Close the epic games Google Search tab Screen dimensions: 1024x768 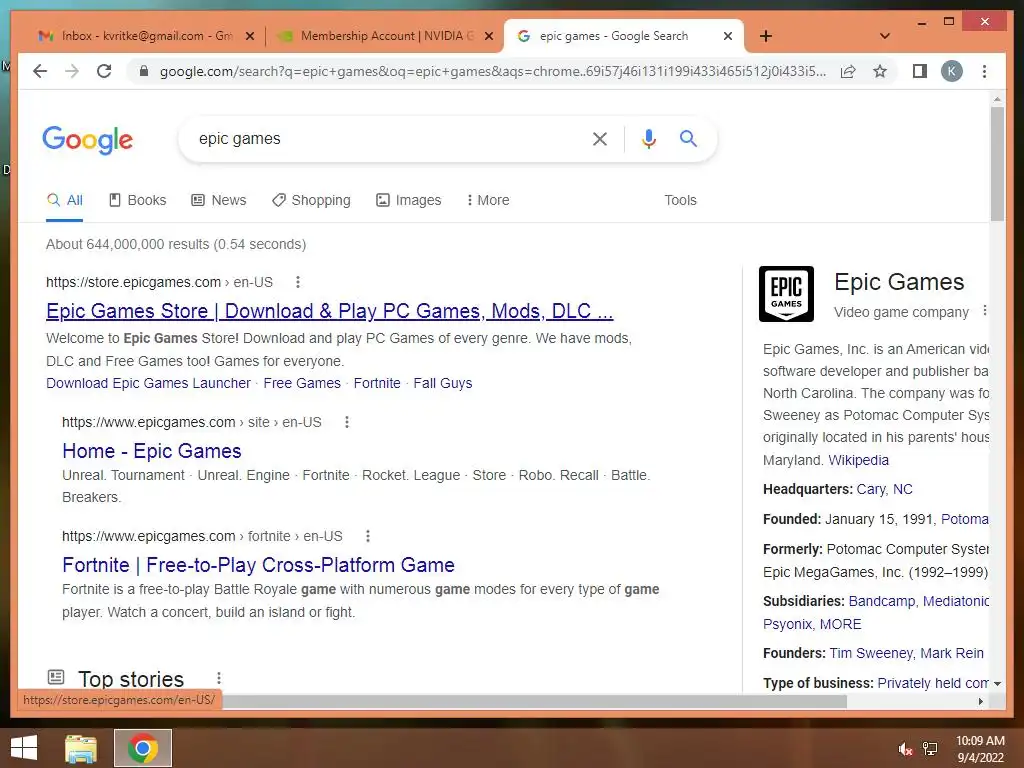728,37
